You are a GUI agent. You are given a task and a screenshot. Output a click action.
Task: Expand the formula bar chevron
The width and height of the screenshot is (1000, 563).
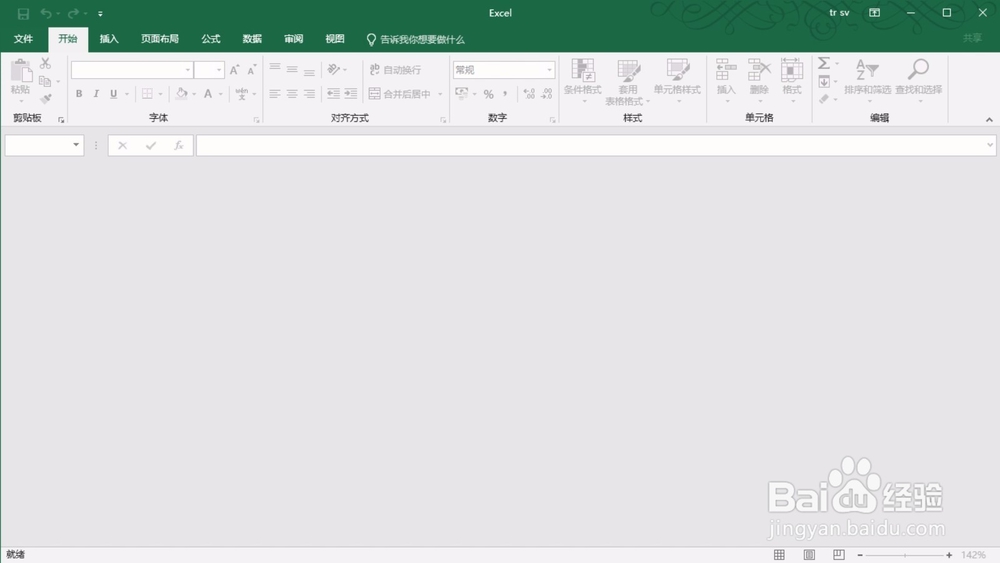click(990, 145)
